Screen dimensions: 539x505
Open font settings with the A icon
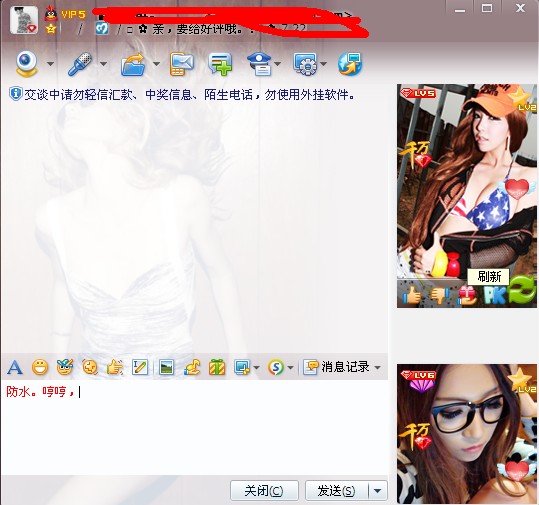tap(15, 367)
